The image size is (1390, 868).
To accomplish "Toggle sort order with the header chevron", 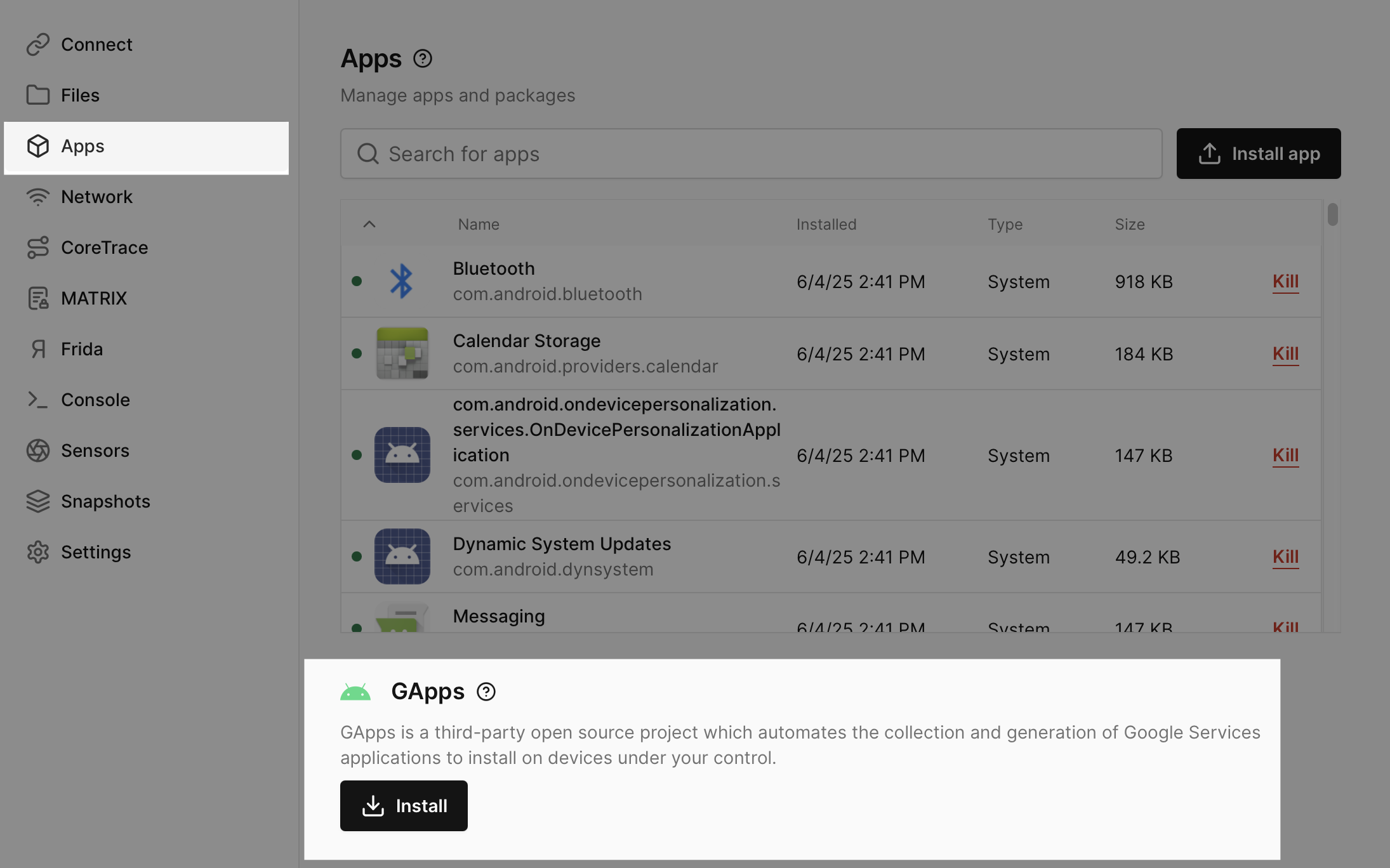I will [369, 224].
